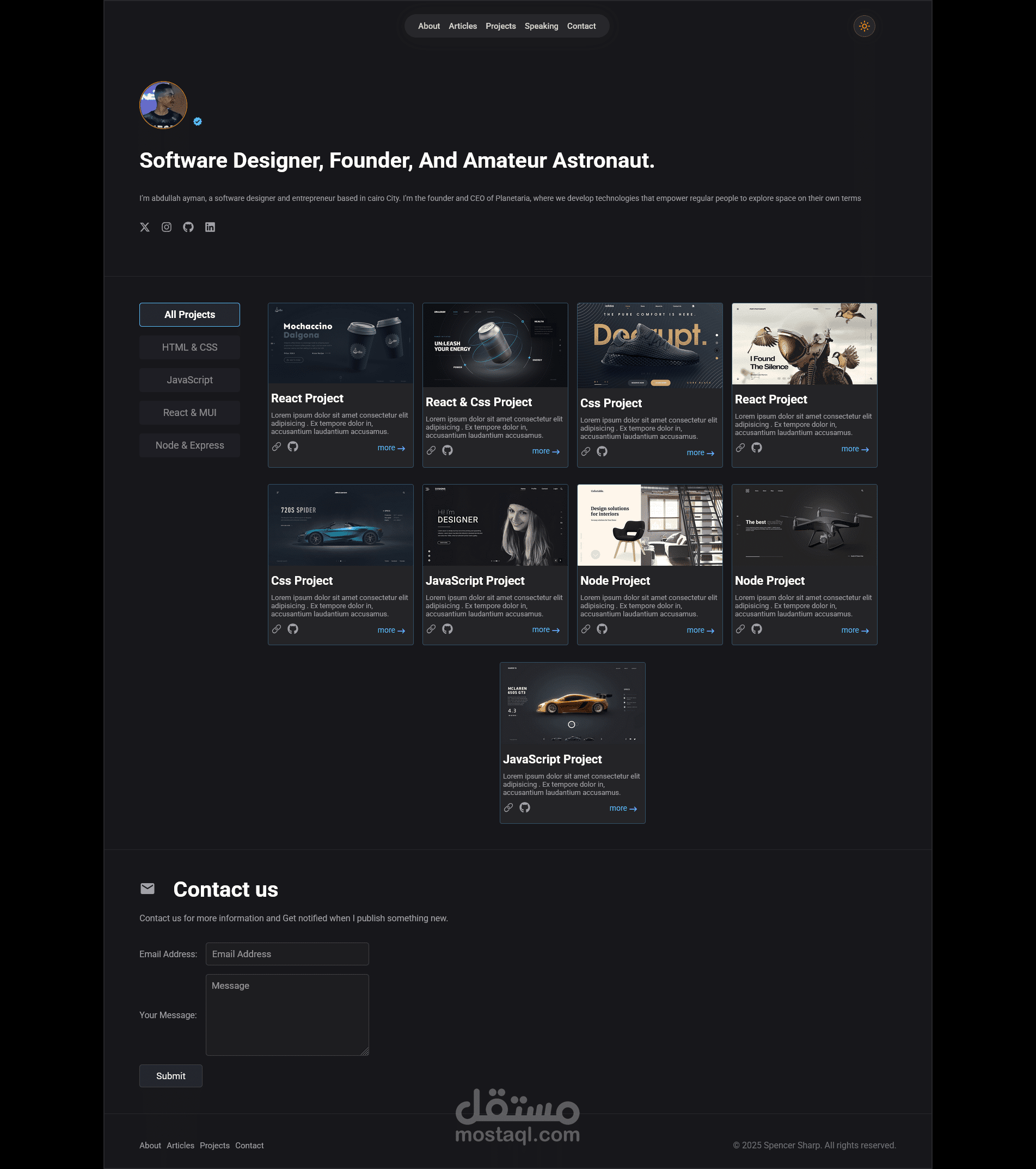
Task: Select the HTML & CSS project filter
Action: (x=189, y=347)
